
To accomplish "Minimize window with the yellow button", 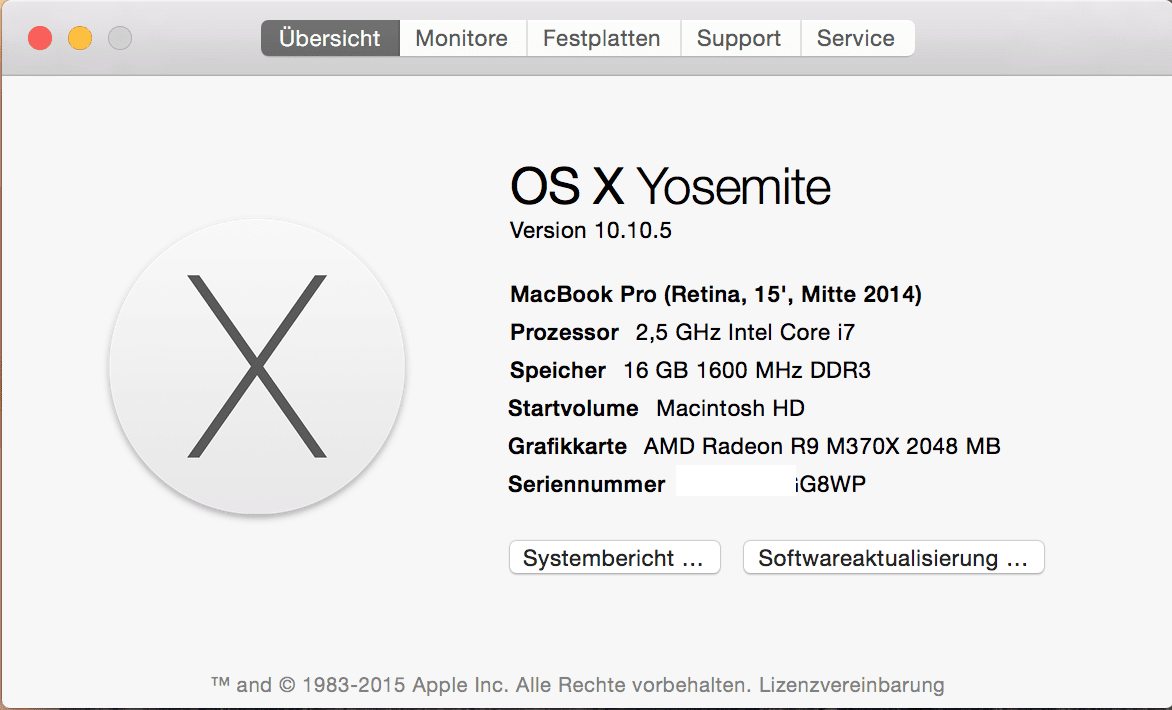I will (80, 37).
